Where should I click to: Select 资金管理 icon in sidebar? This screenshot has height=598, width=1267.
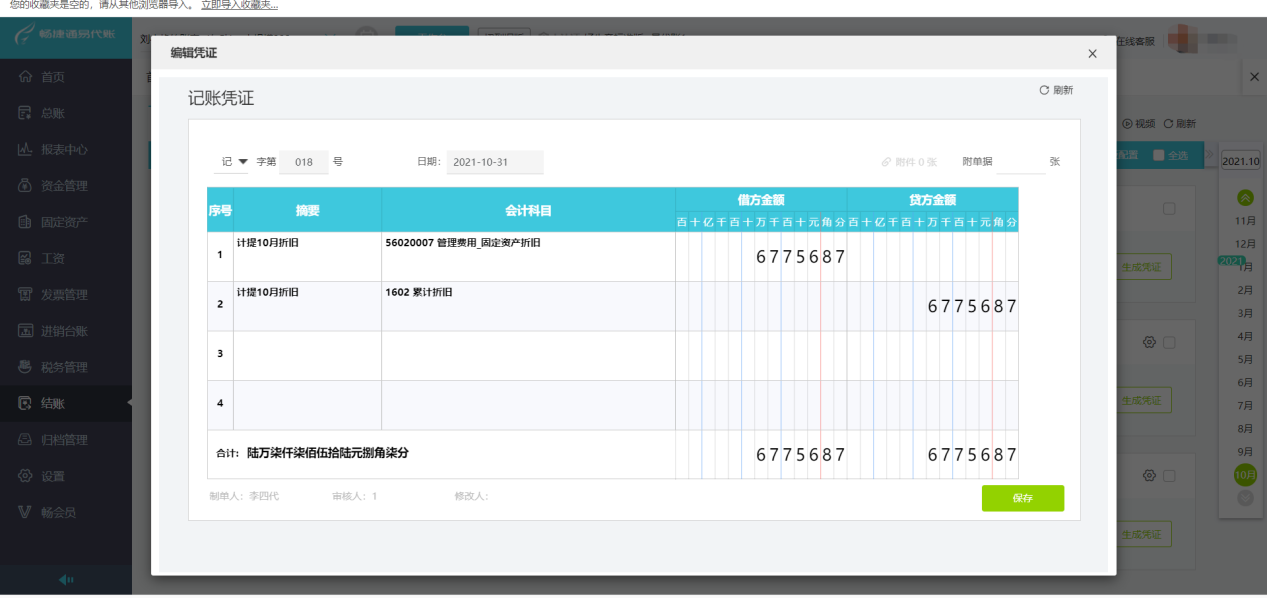[26, 185]
